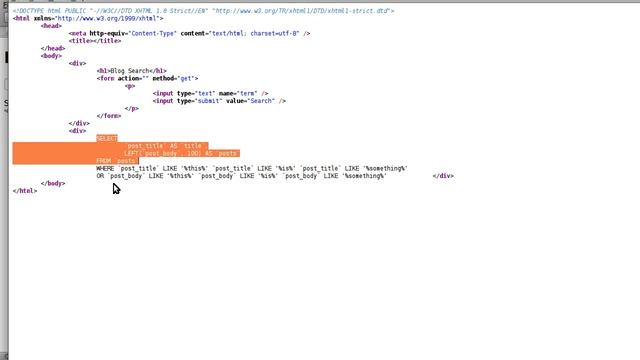Click the highlighted SELECT keyword
The width and height of the screenshot is (640, 360).
point(107,139)
